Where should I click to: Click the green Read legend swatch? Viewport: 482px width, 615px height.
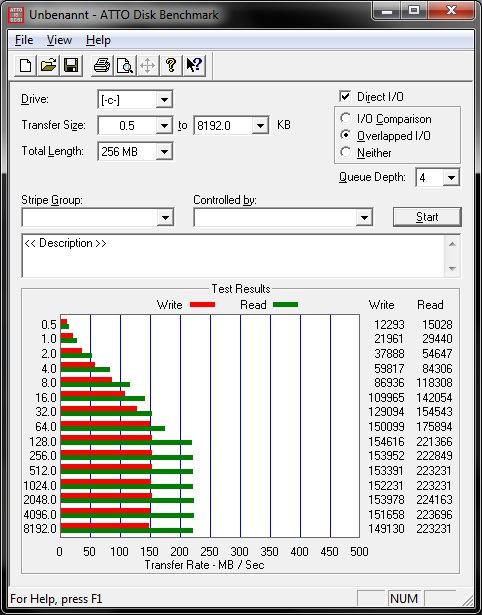pyautogui.click(x=285, y=304)
